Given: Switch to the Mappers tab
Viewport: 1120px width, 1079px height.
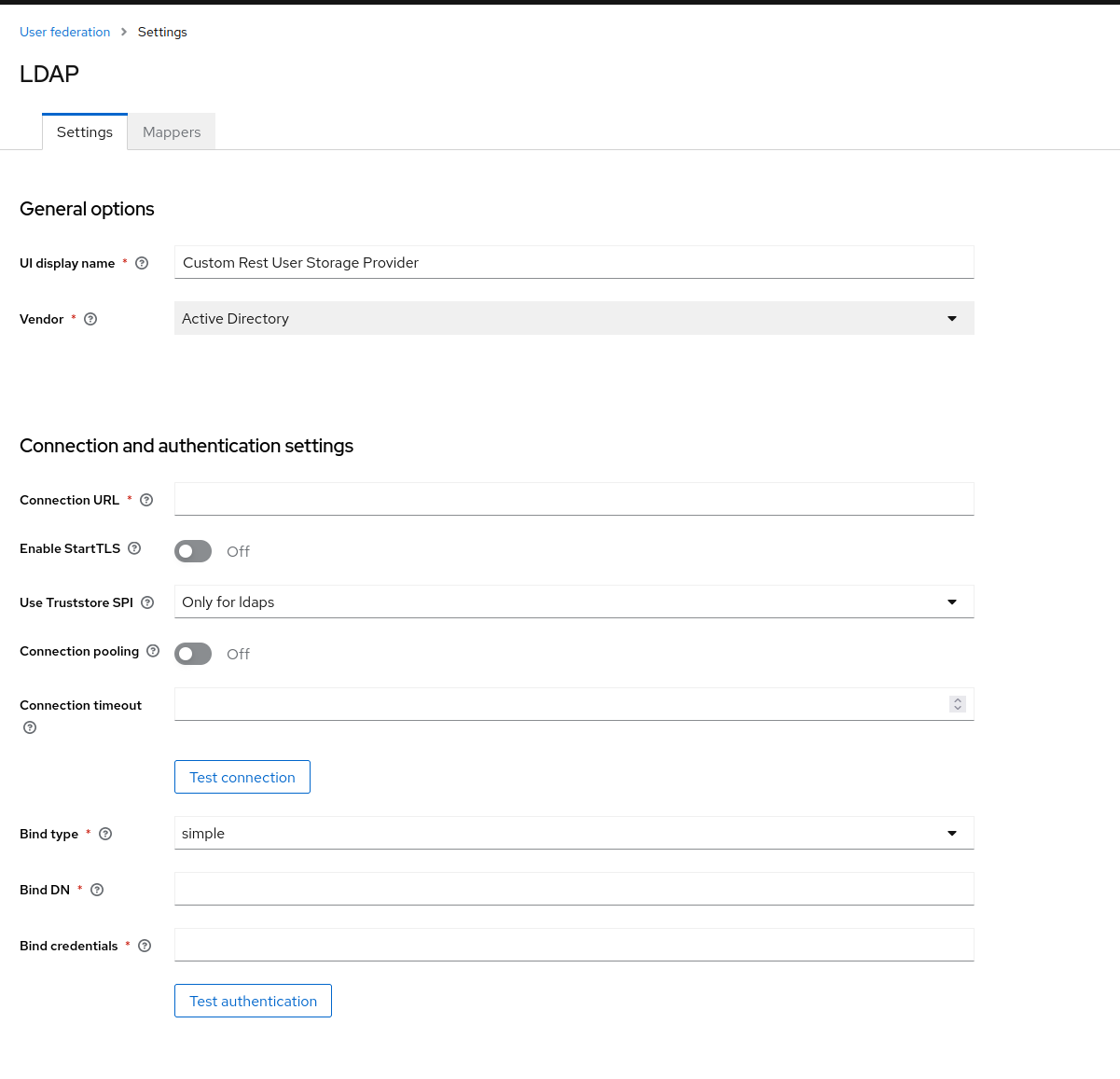Looking at the screenshot, I should [171, 131].
